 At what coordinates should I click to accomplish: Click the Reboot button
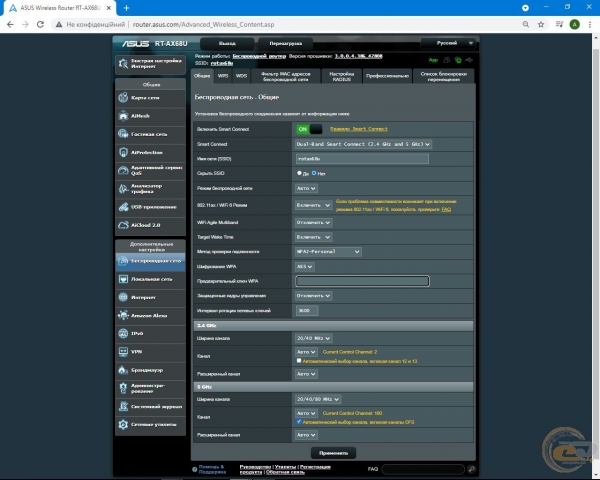click(x=285, y=43)
